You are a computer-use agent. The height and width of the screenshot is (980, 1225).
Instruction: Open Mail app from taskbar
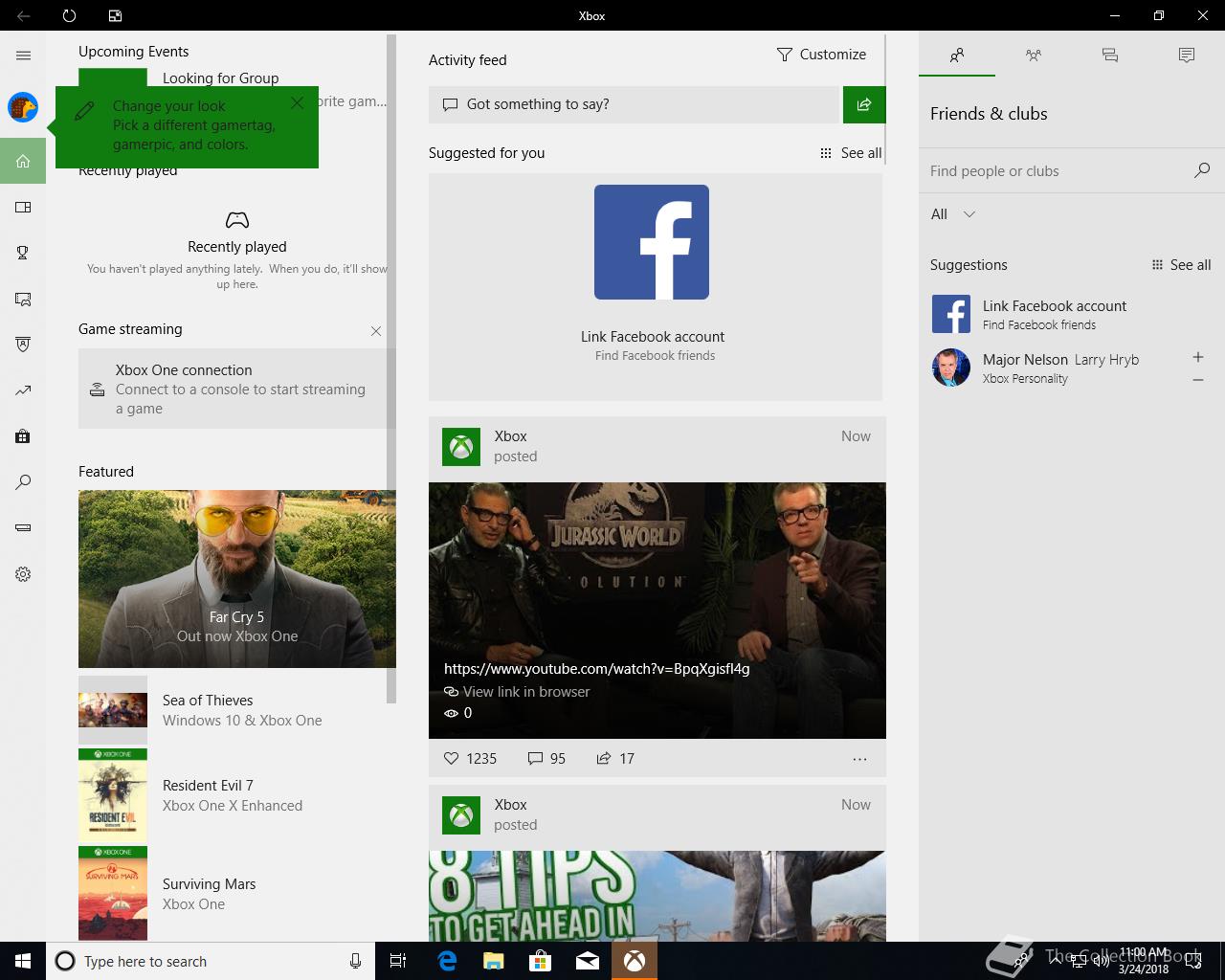(588, 961)
